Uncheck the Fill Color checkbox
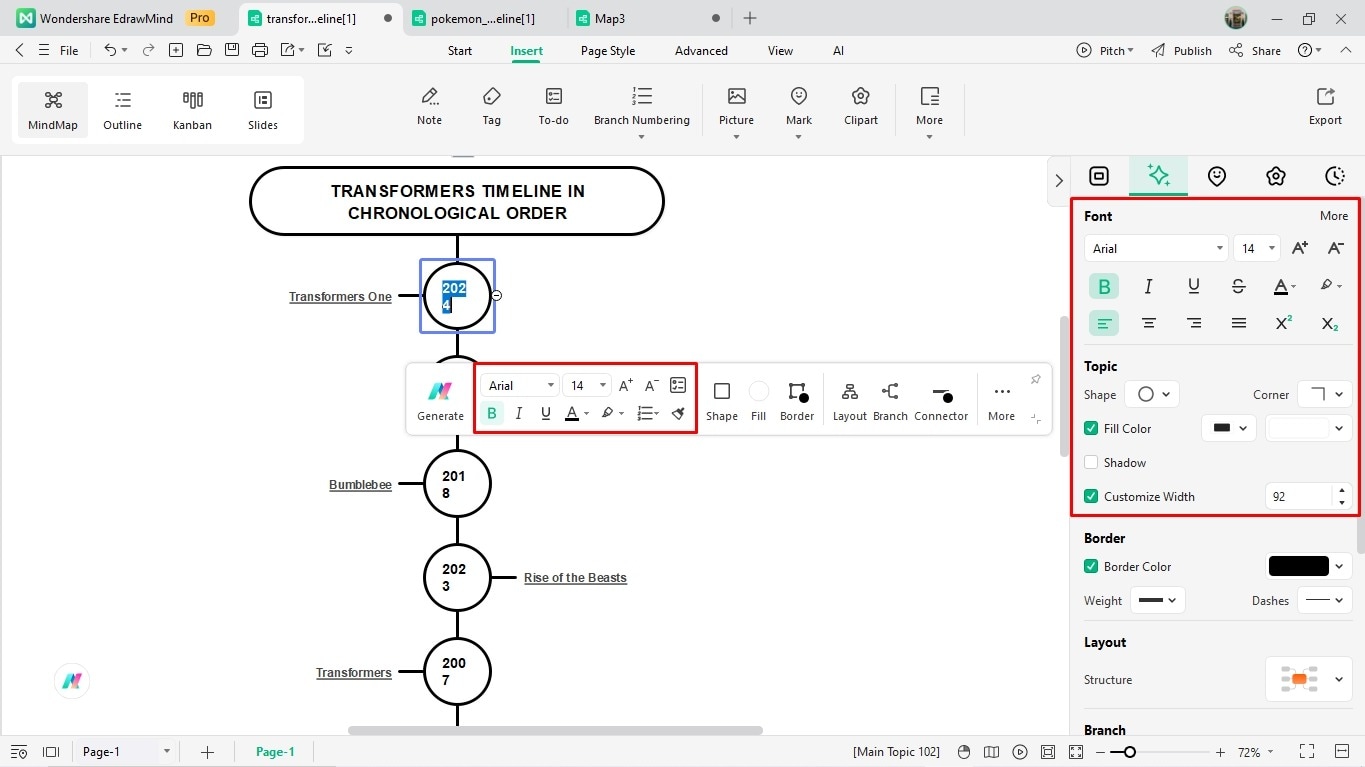 coord(1091,428)
